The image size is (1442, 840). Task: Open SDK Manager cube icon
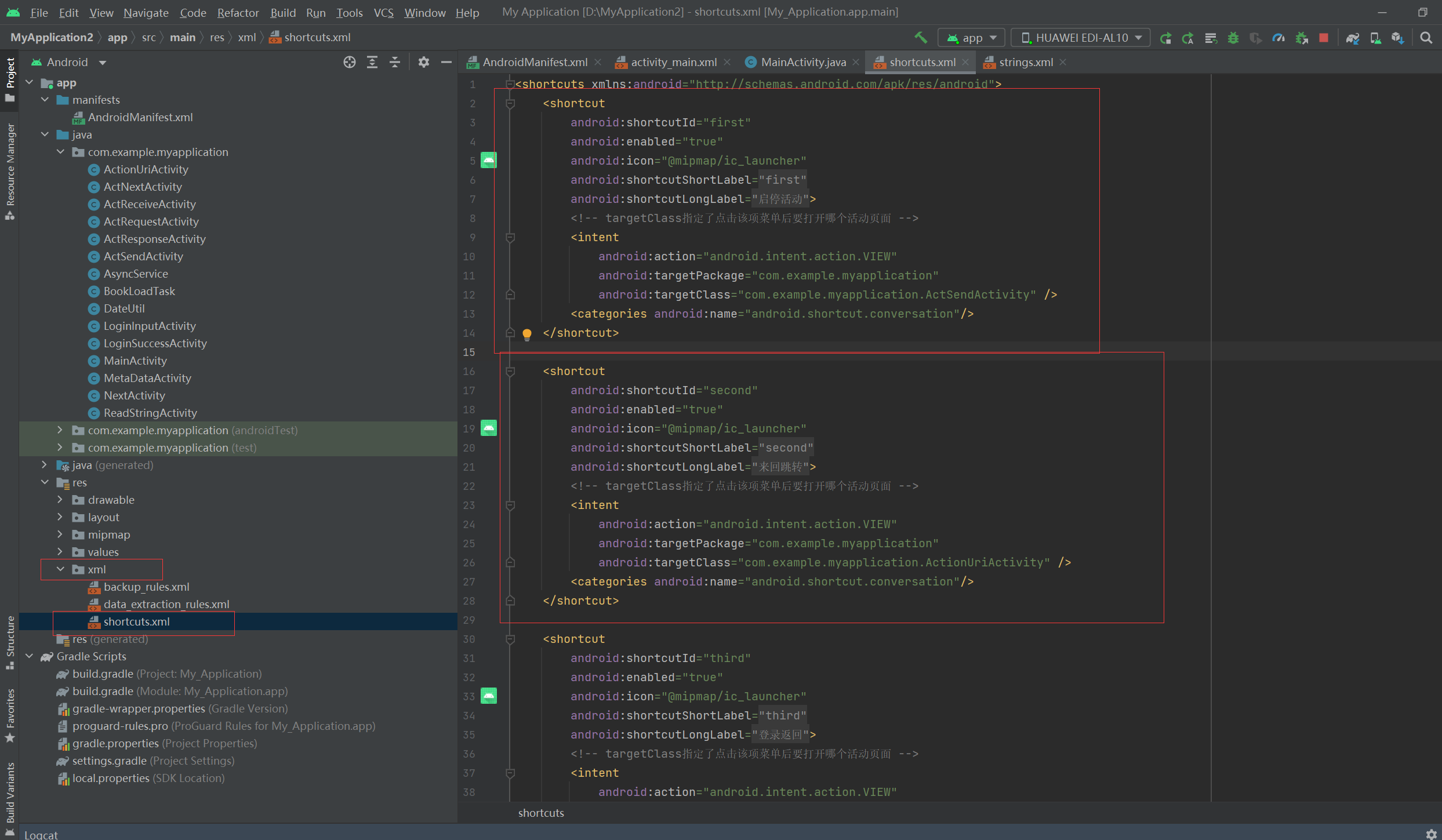pos(1397,38)
